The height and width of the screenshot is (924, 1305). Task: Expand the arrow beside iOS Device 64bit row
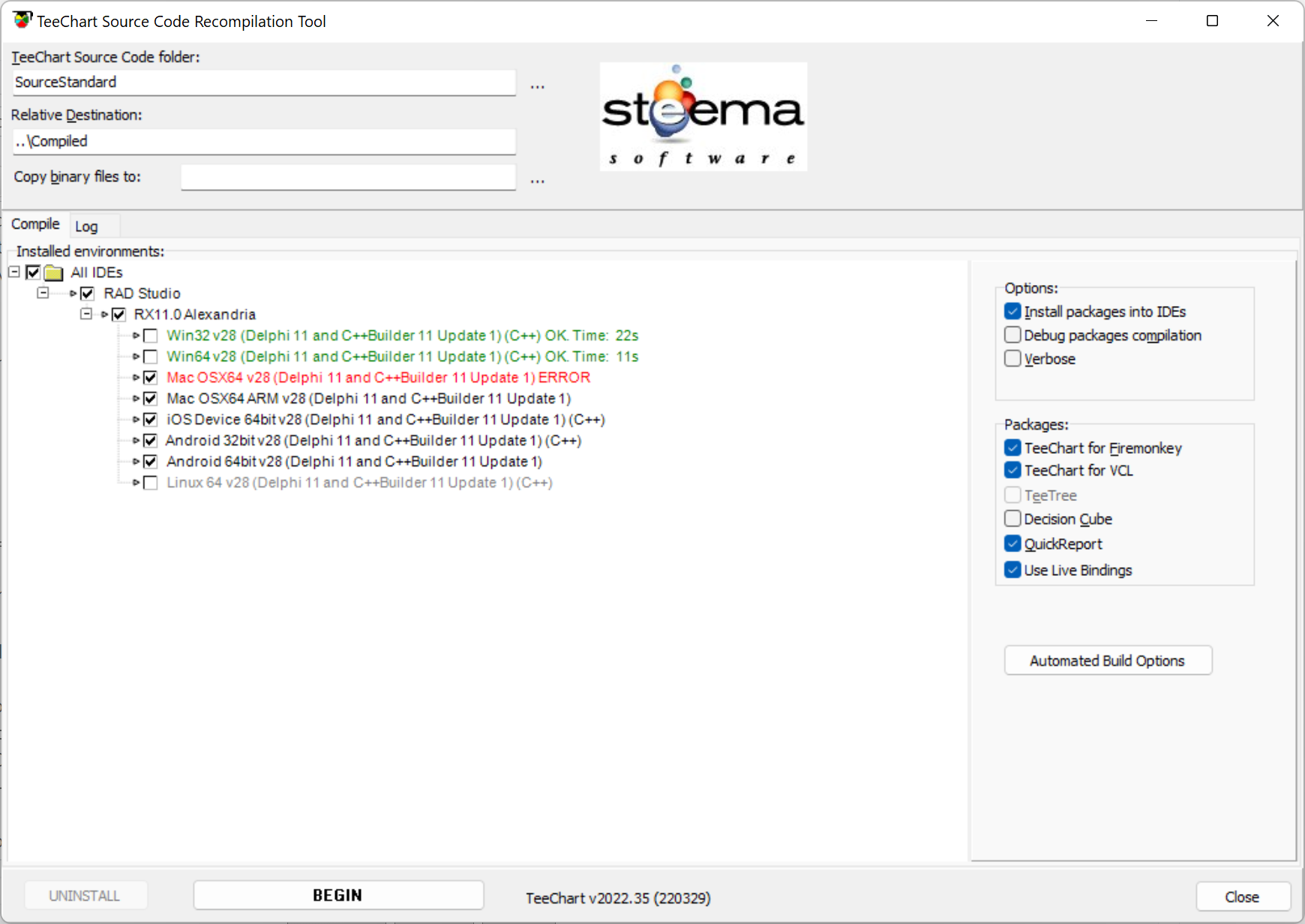tap(136, 419)
